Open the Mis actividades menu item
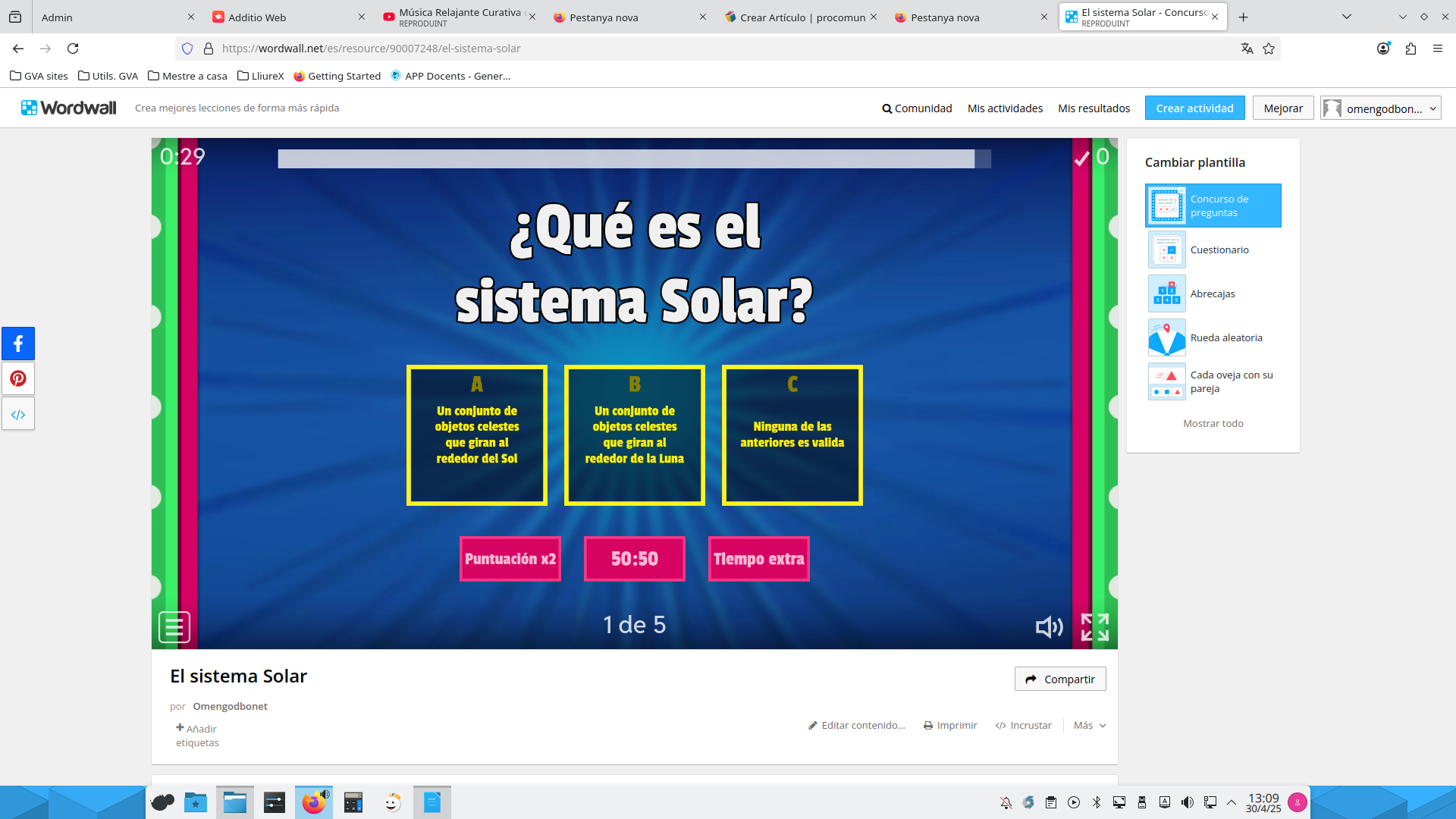 1005,108
